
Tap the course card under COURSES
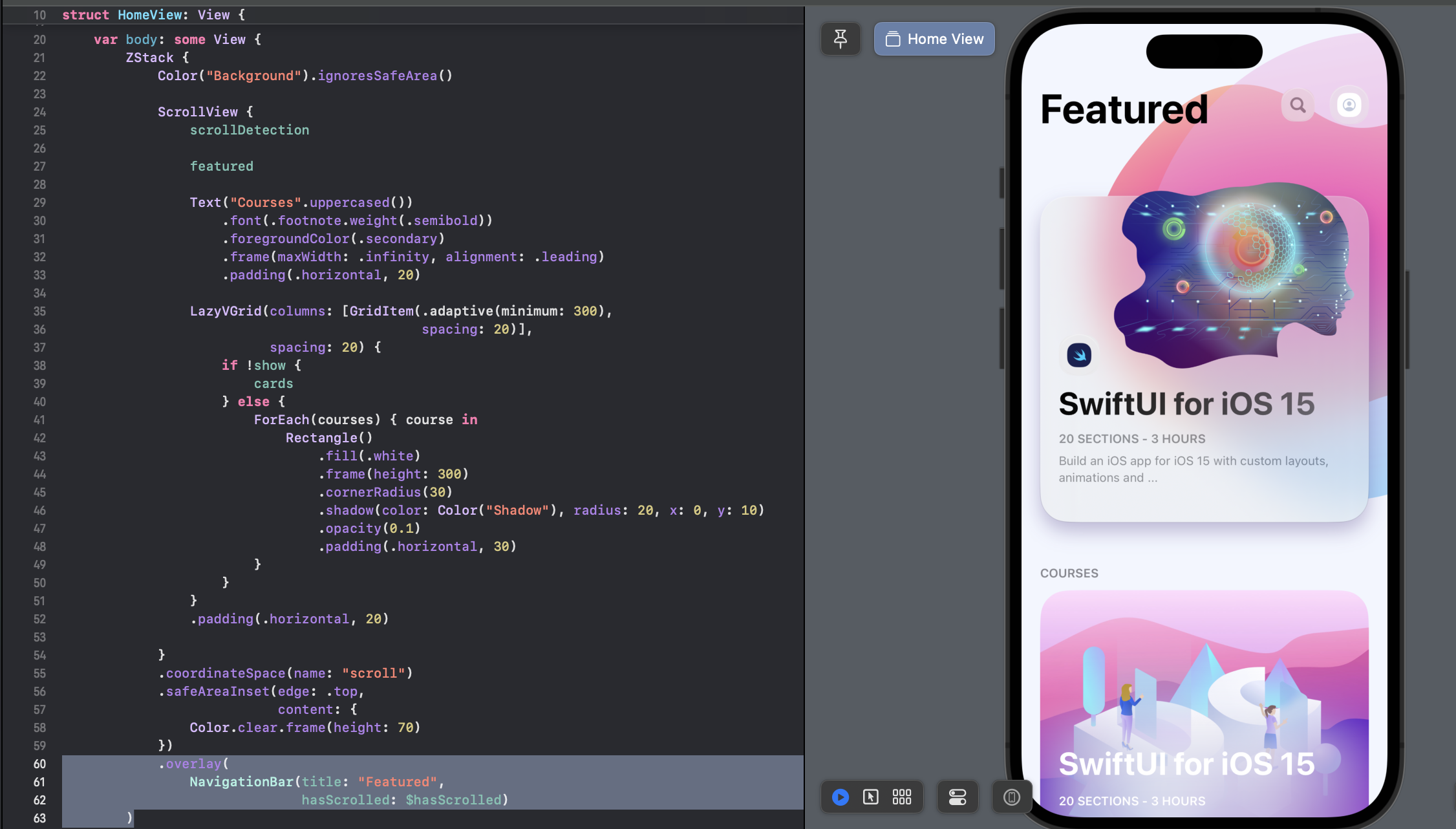1204,704
